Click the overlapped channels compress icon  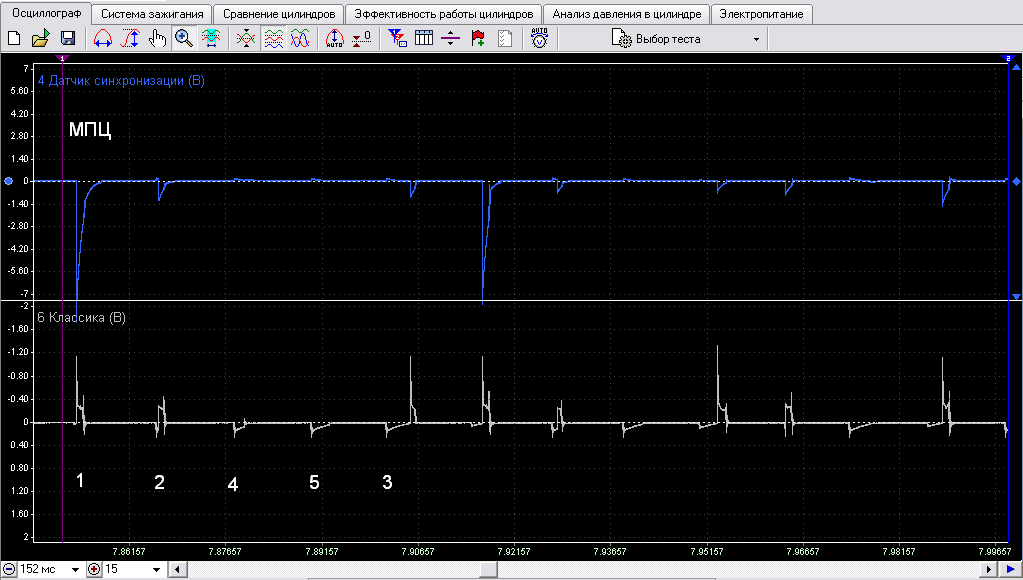coord(246,38)
